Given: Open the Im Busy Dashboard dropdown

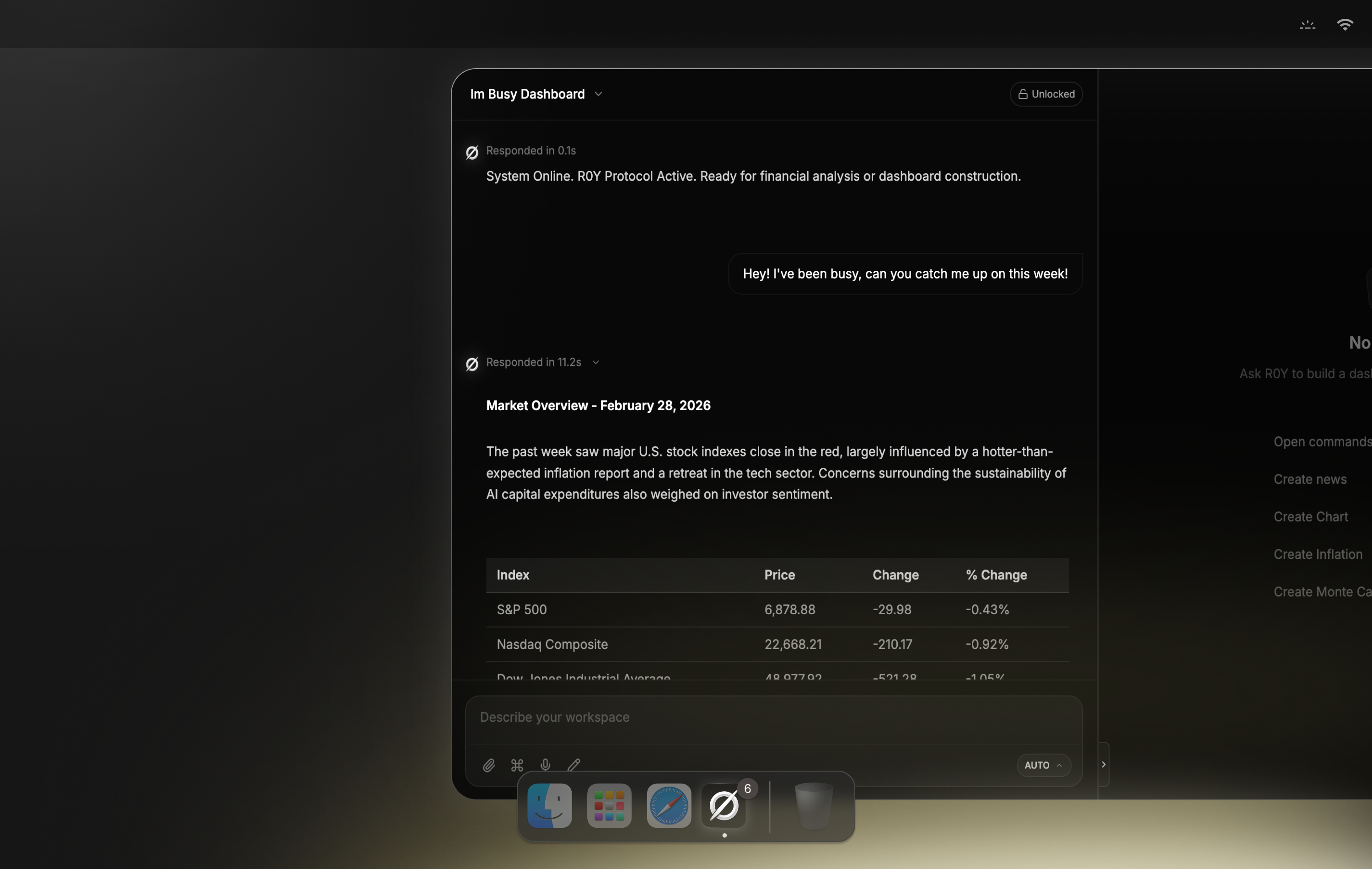Looking at the screenshot, I should pyautogui.click(x=598, y=93).
